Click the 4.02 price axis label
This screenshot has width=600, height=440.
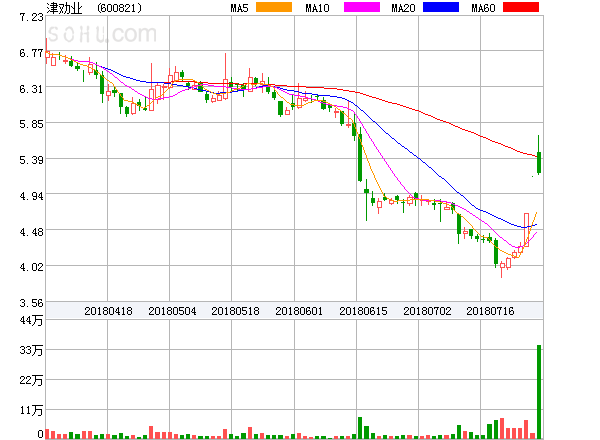pos(31,267)
